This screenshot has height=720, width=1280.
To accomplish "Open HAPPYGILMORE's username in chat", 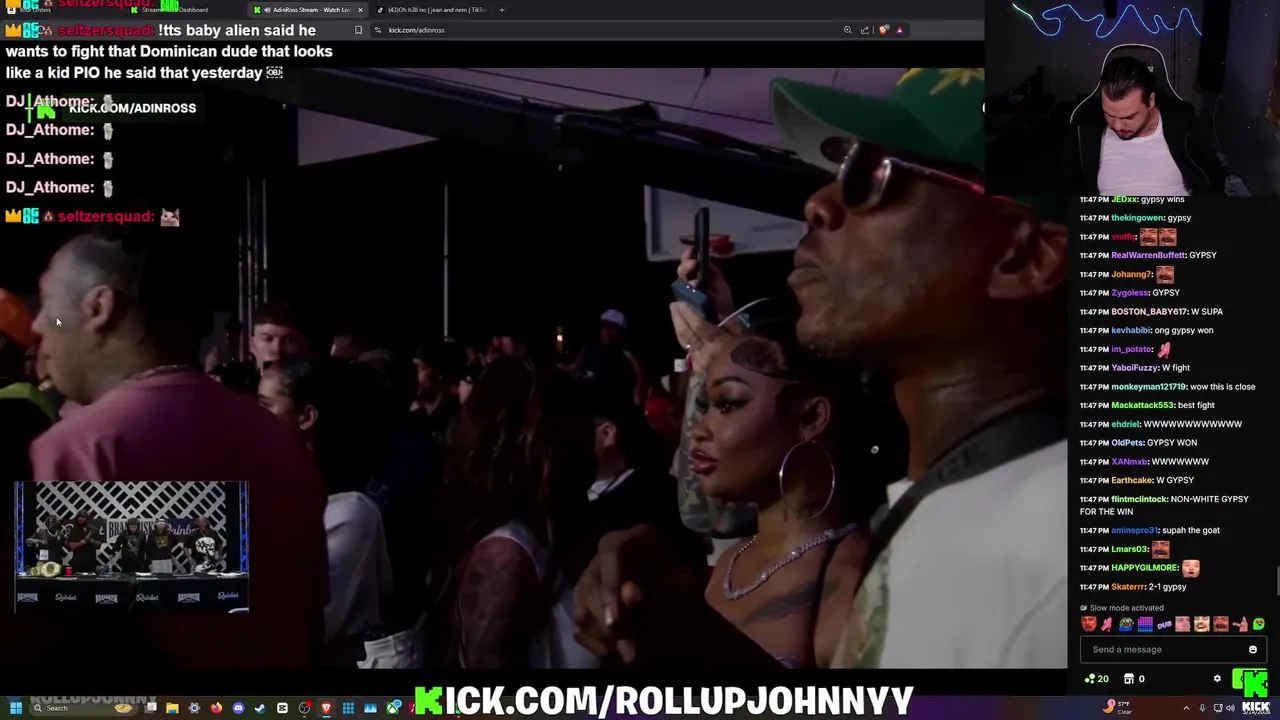I will (x=1144, y=568).
